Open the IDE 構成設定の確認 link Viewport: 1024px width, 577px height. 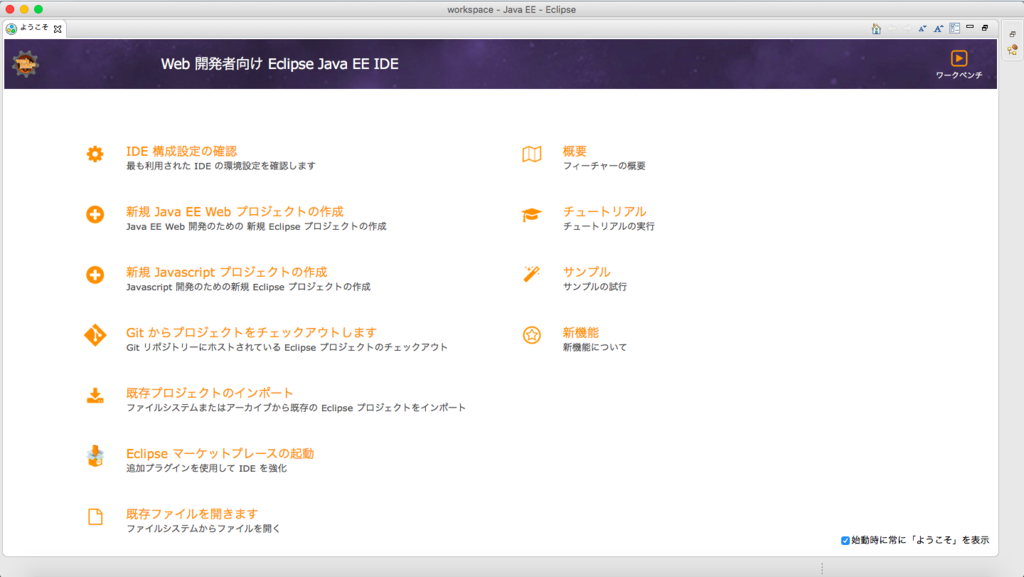tap(182, 151)
